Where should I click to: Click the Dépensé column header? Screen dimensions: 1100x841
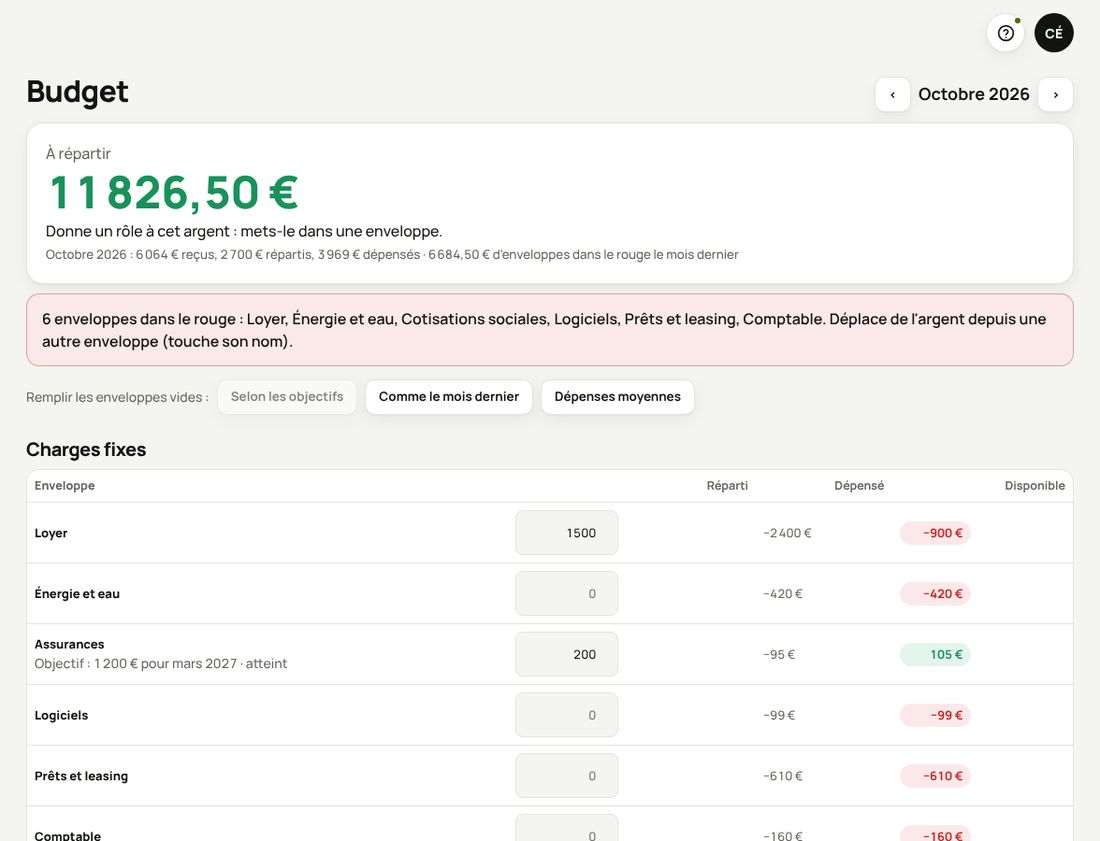click(859, 485)
